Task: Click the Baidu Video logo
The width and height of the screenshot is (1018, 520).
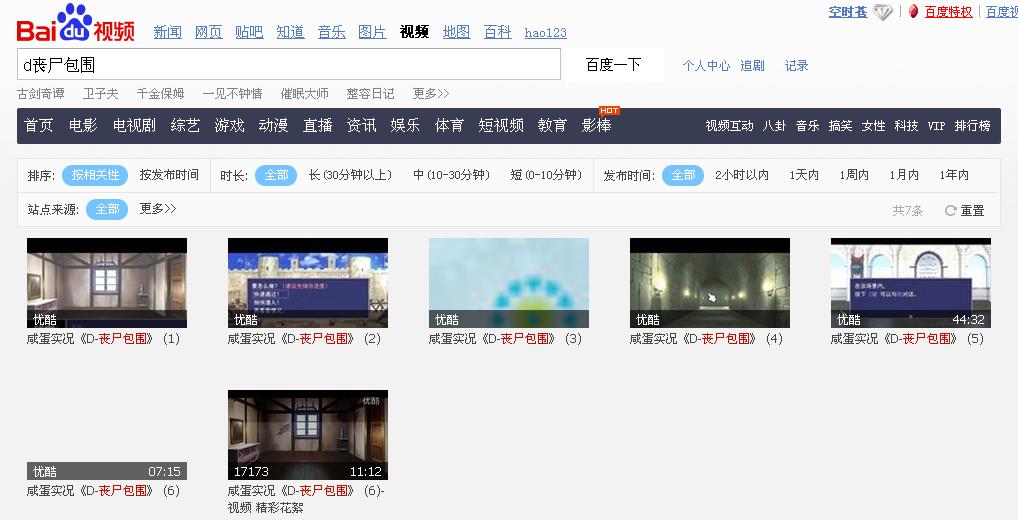Action: tap(75, 23)
